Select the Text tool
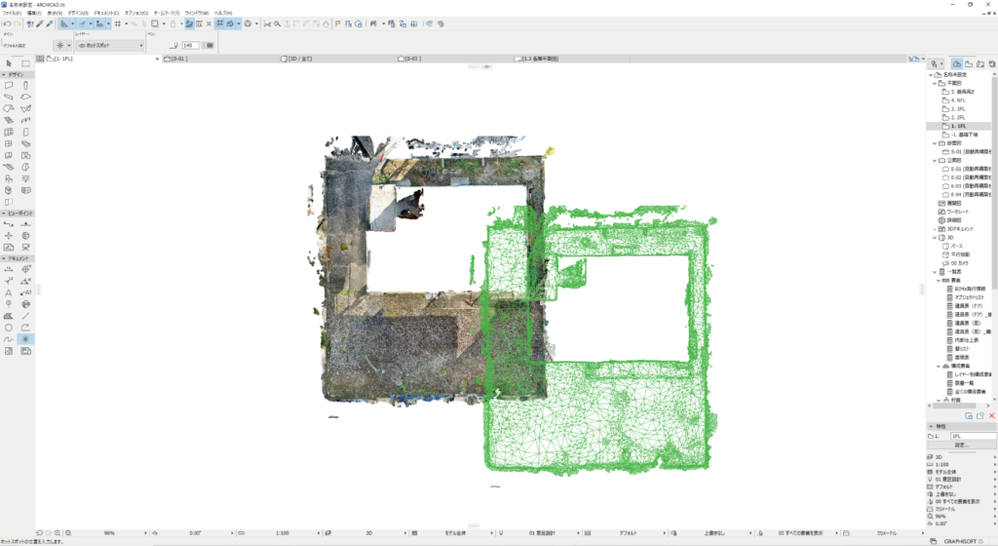The image size is (998, 546). (9, 293)
